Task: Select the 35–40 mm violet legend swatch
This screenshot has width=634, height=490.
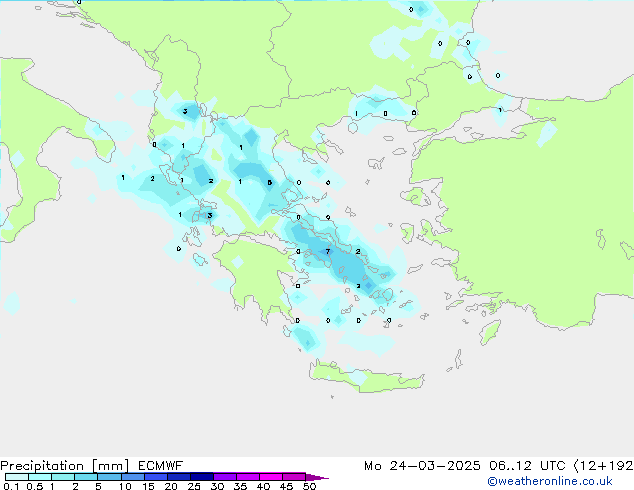Action: pos(248,477)
